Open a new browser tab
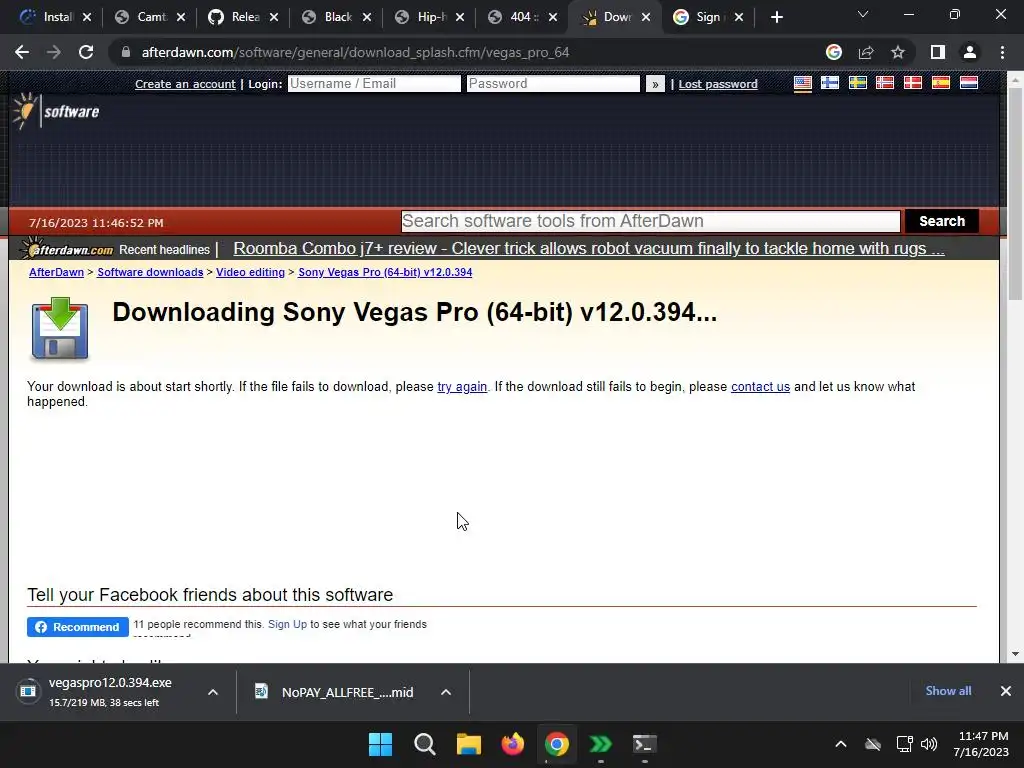1024x768 pixels. point(776,17)
